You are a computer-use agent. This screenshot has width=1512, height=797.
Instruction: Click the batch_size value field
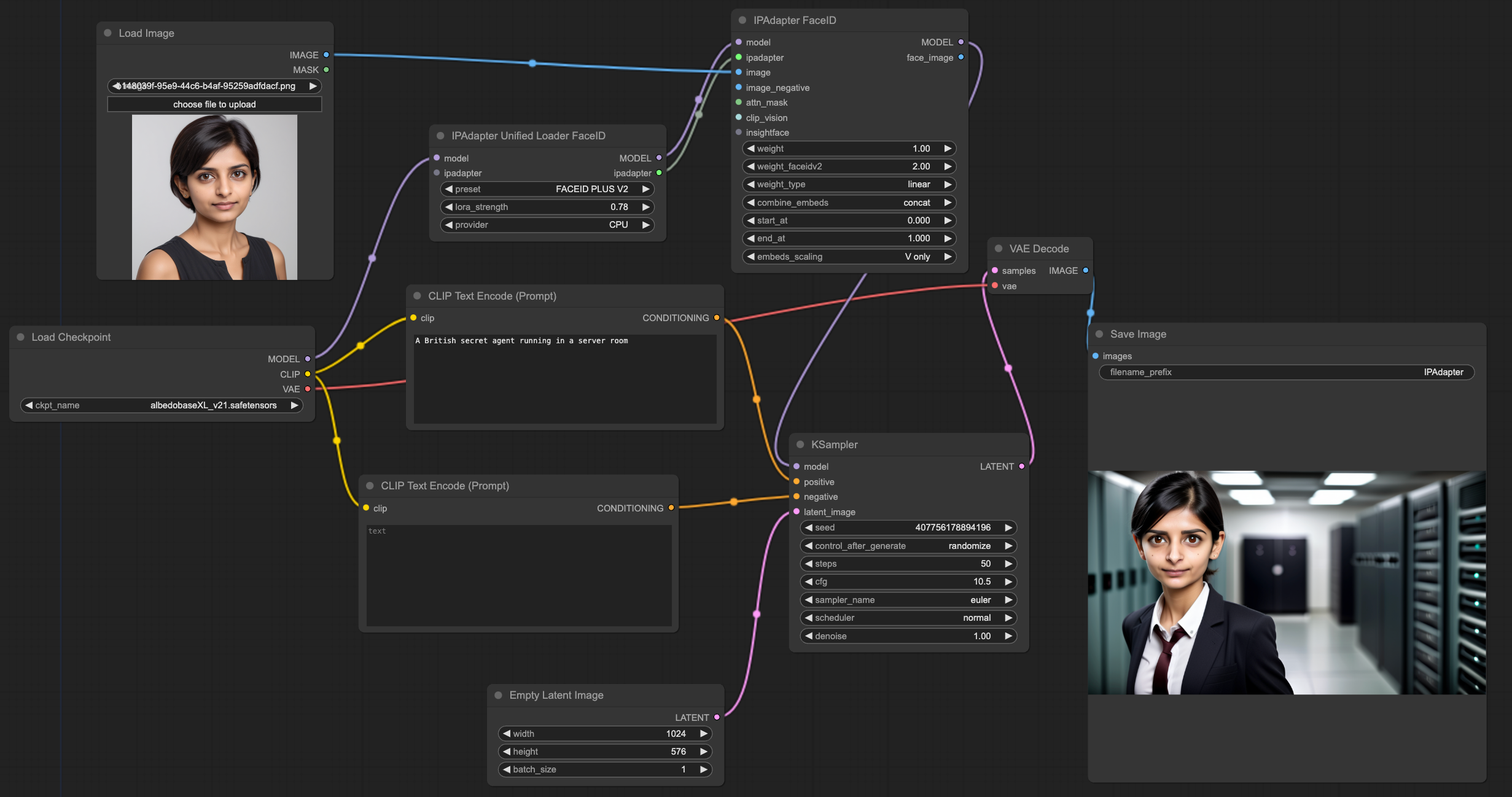[x=605, y=769]
